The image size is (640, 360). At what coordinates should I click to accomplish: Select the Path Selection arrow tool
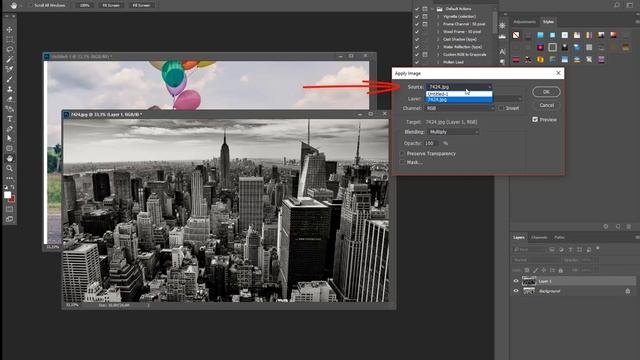9,138
